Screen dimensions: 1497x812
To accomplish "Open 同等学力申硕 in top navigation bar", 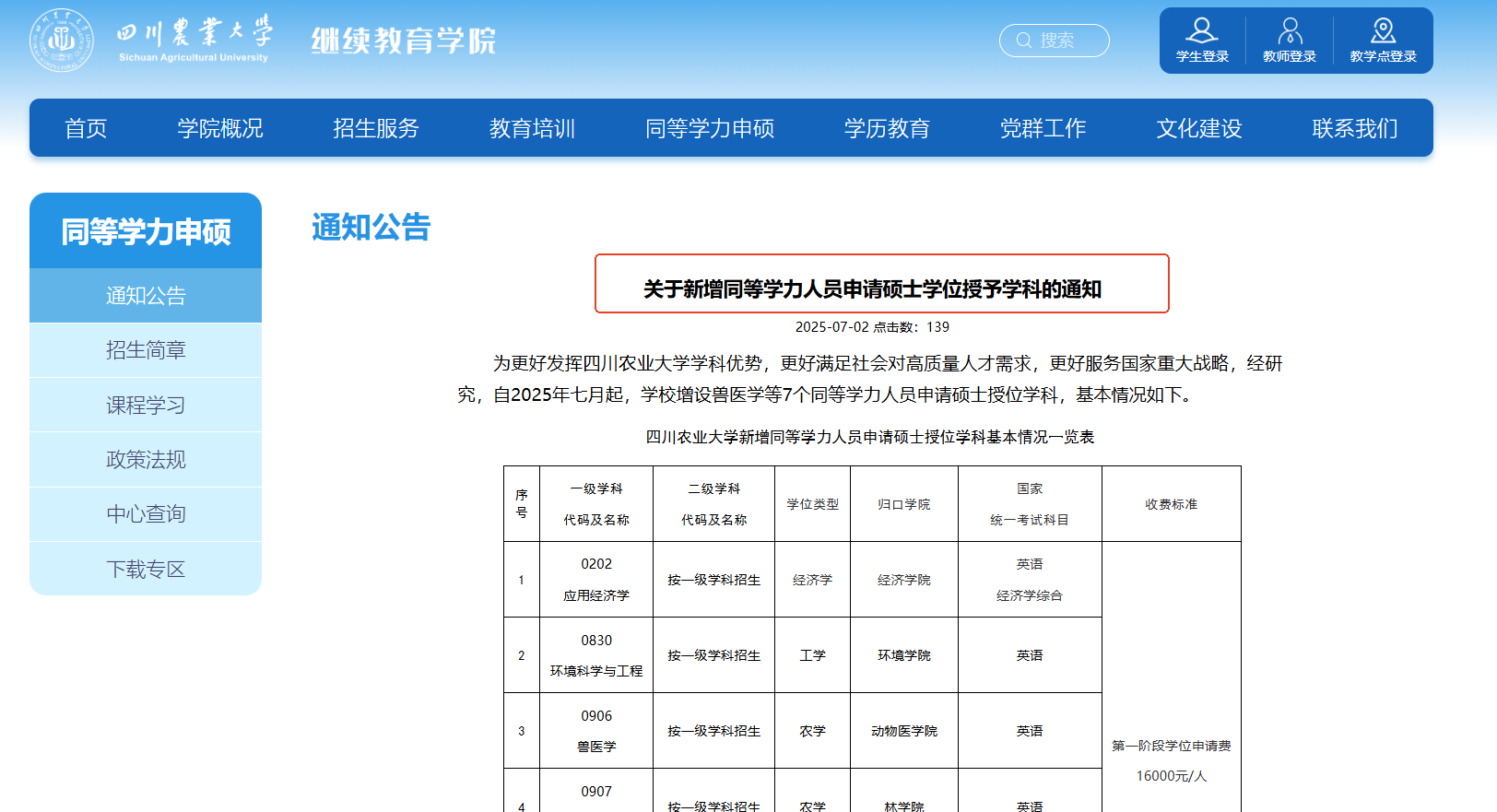I will [x=710, y=128].
